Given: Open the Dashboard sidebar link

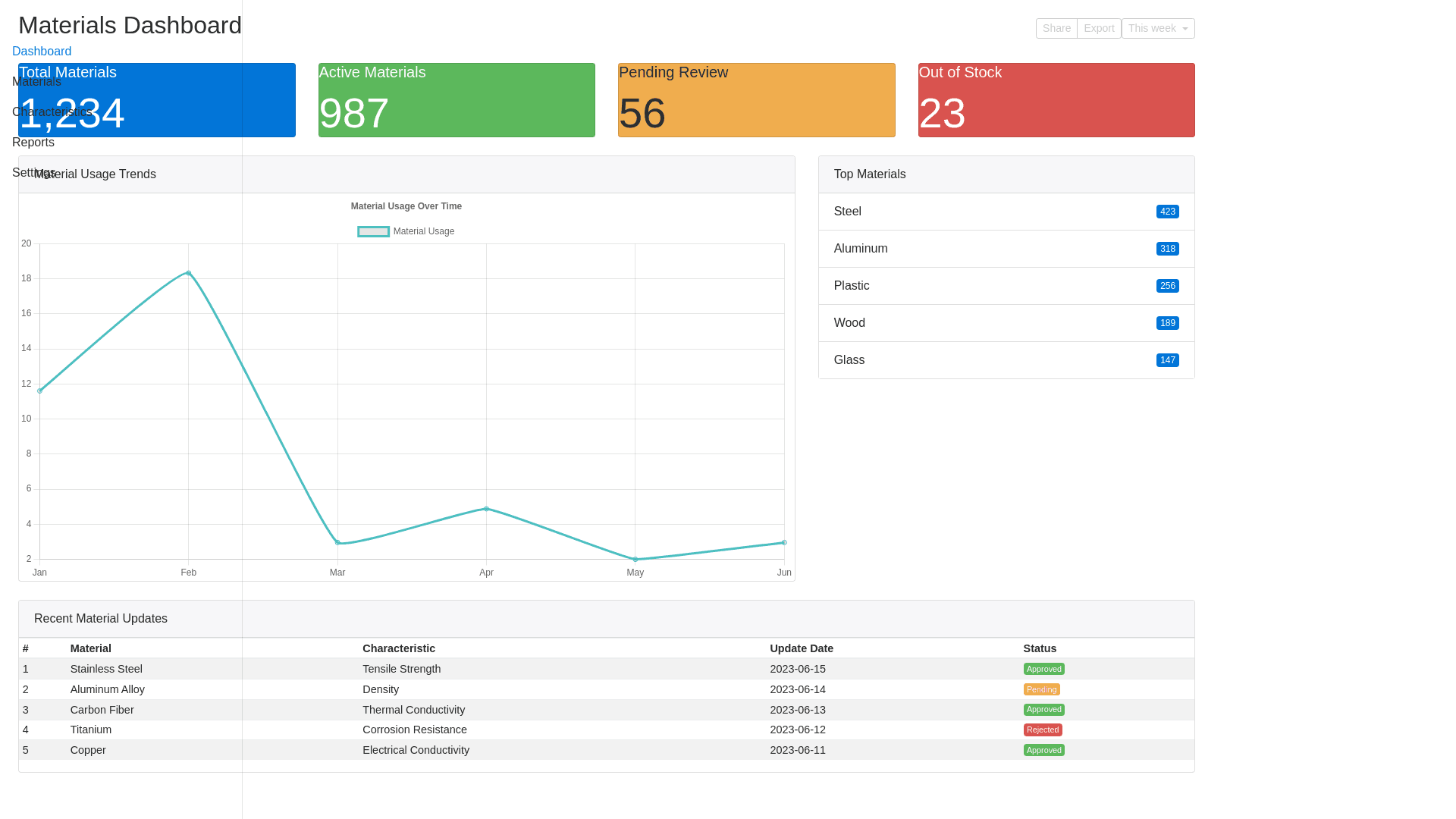Looking at the screenshot, I should (x=42, y=52).
